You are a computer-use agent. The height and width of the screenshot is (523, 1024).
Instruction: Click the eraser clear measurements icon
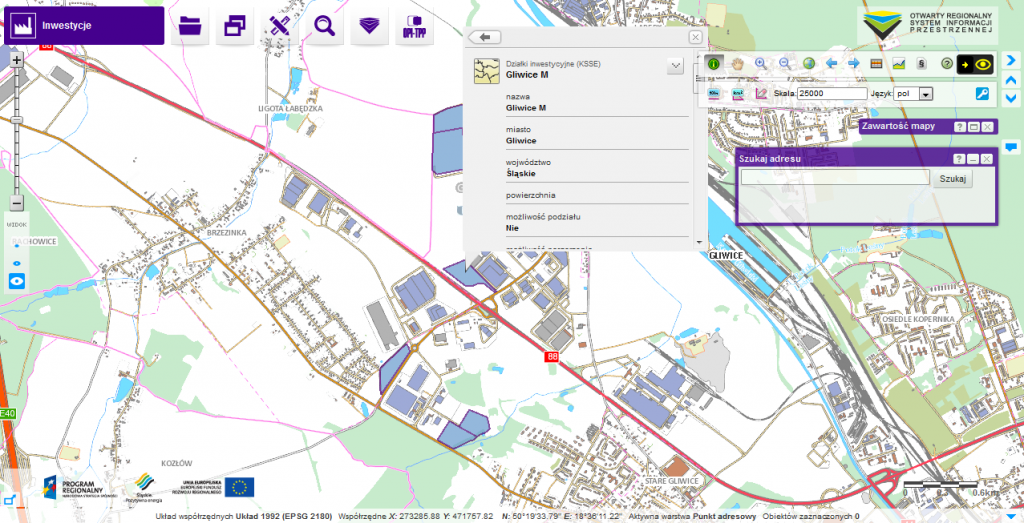click(761, 93)
